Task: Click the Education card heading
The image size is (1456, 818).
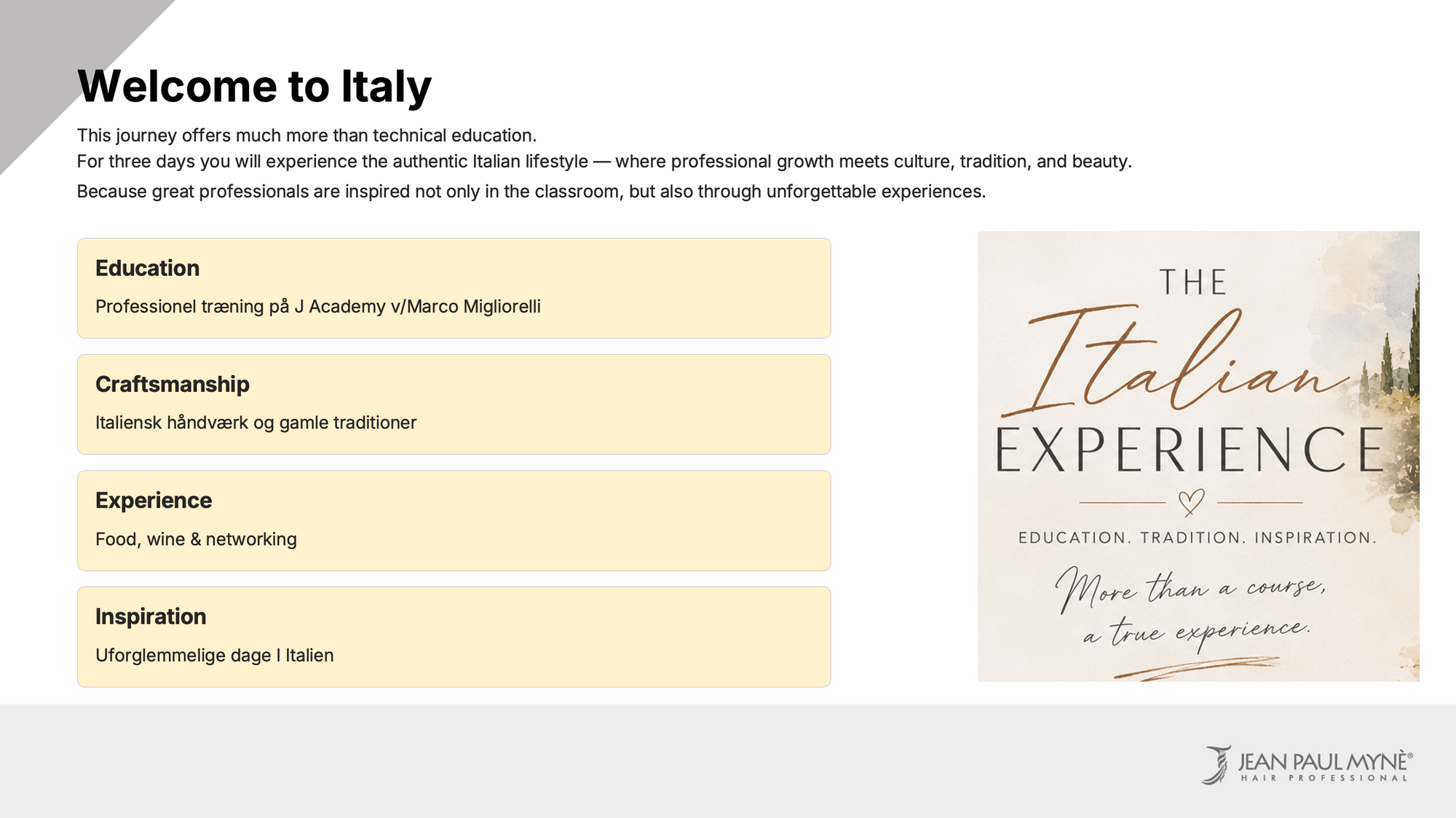Action: 148,268
